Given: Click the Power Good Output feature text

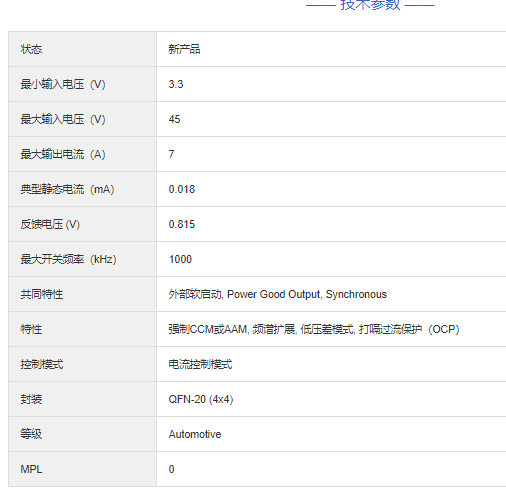Looking at the screenshot, I should tap(273, 294).
